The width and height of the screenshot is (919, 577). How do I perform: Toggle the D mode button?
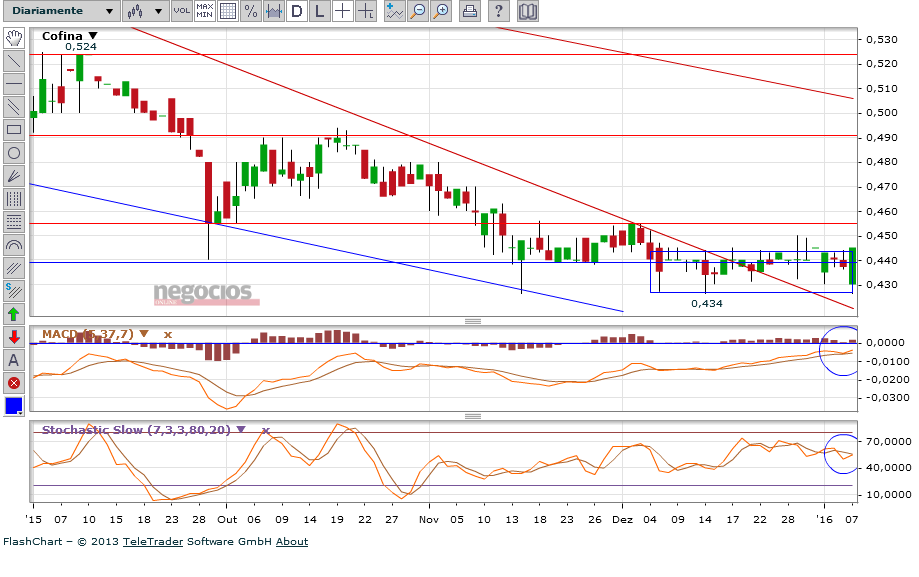click(297, 11)
